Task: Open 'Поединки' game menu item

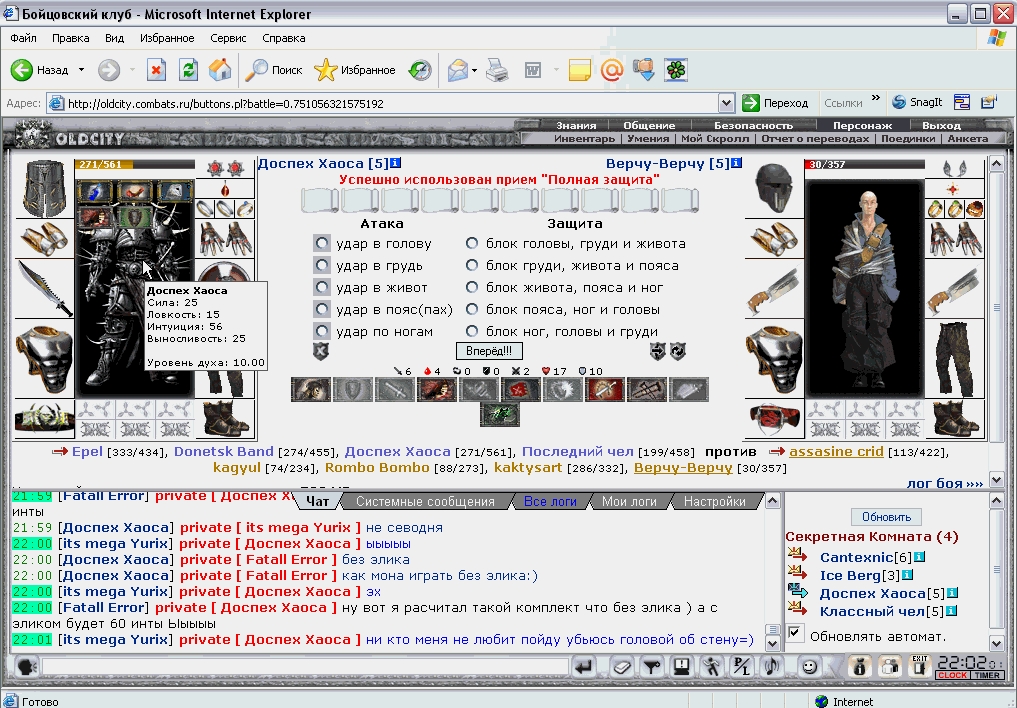Action: (x=907, y=139)
